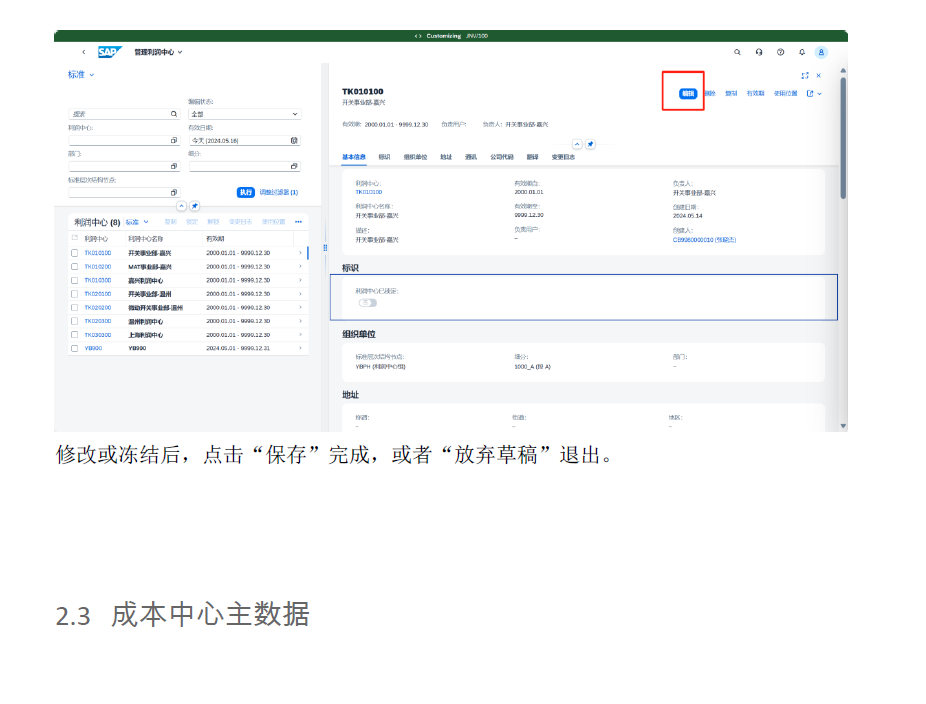Open the 全部 editing status dropdown
The image size is (926, 704).
point(243,114)
